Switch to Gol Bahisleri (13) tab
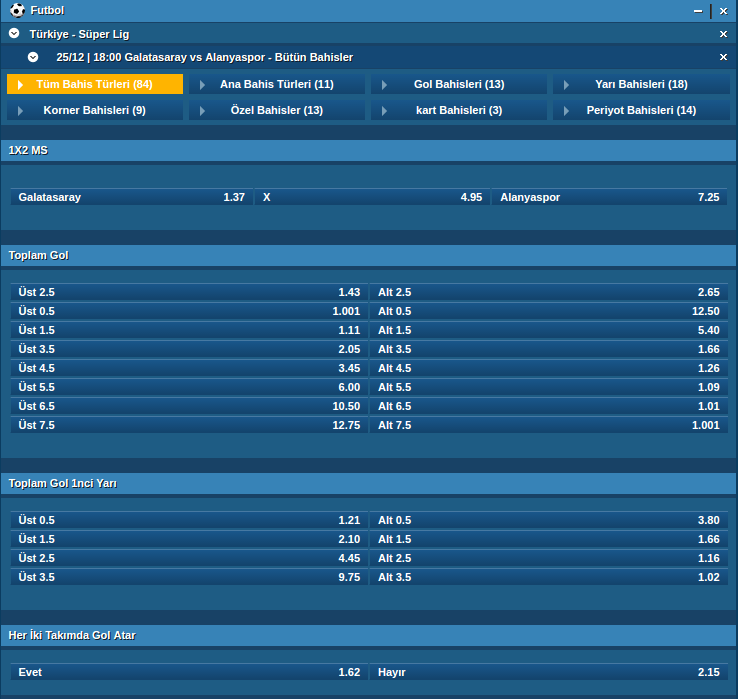The height and width of the screenshot is (699, 738). [x=459, y=84]
